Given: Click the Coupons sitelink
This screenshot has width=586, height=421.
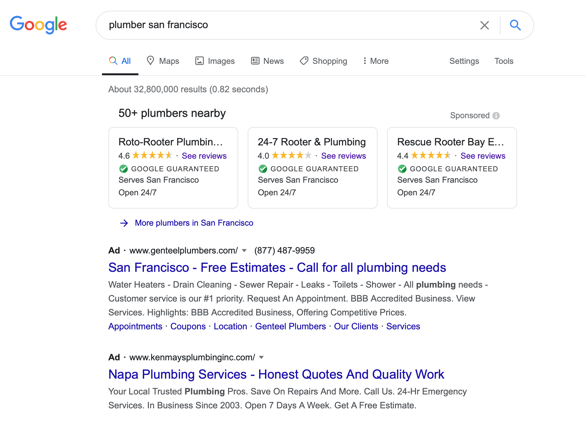Looking at the screenshot, I should [188, 326].
